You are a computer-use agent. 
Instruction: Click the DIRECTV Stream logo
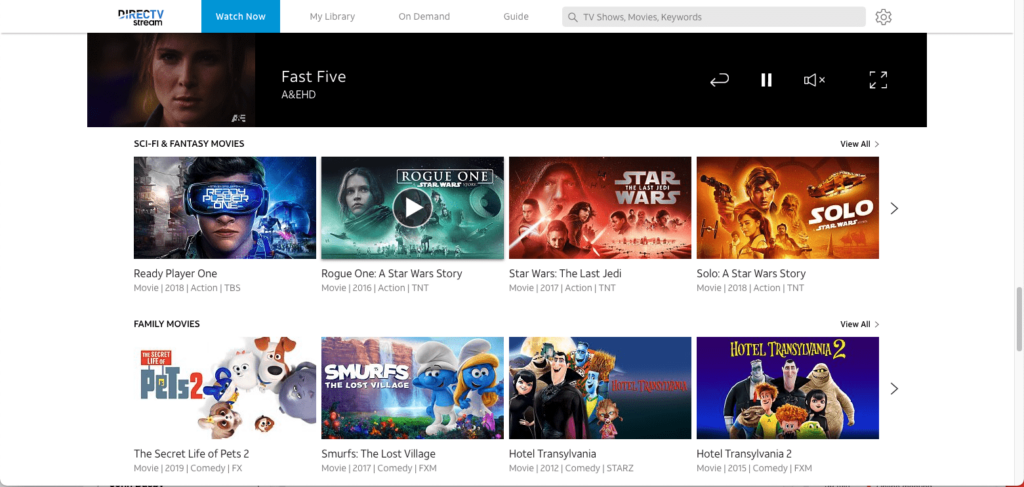pyautogui.click(x=140, y=17)
